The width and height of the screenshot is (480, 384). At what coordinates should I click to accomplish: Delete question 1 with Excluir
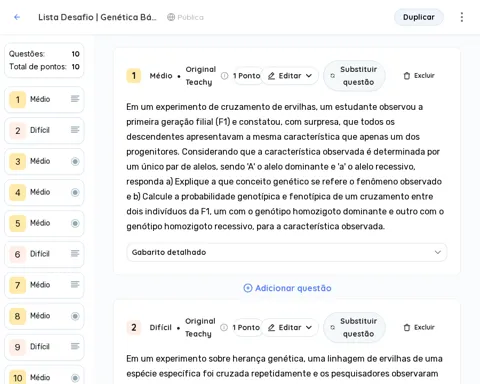coord(419,76)
